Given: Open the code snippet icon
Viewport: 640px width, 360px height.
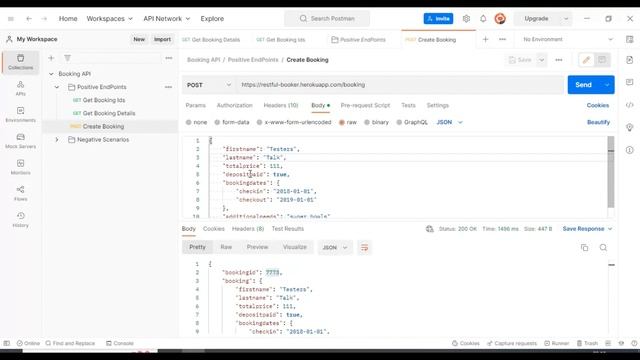Looking at the screenshot, I should 629,105.
